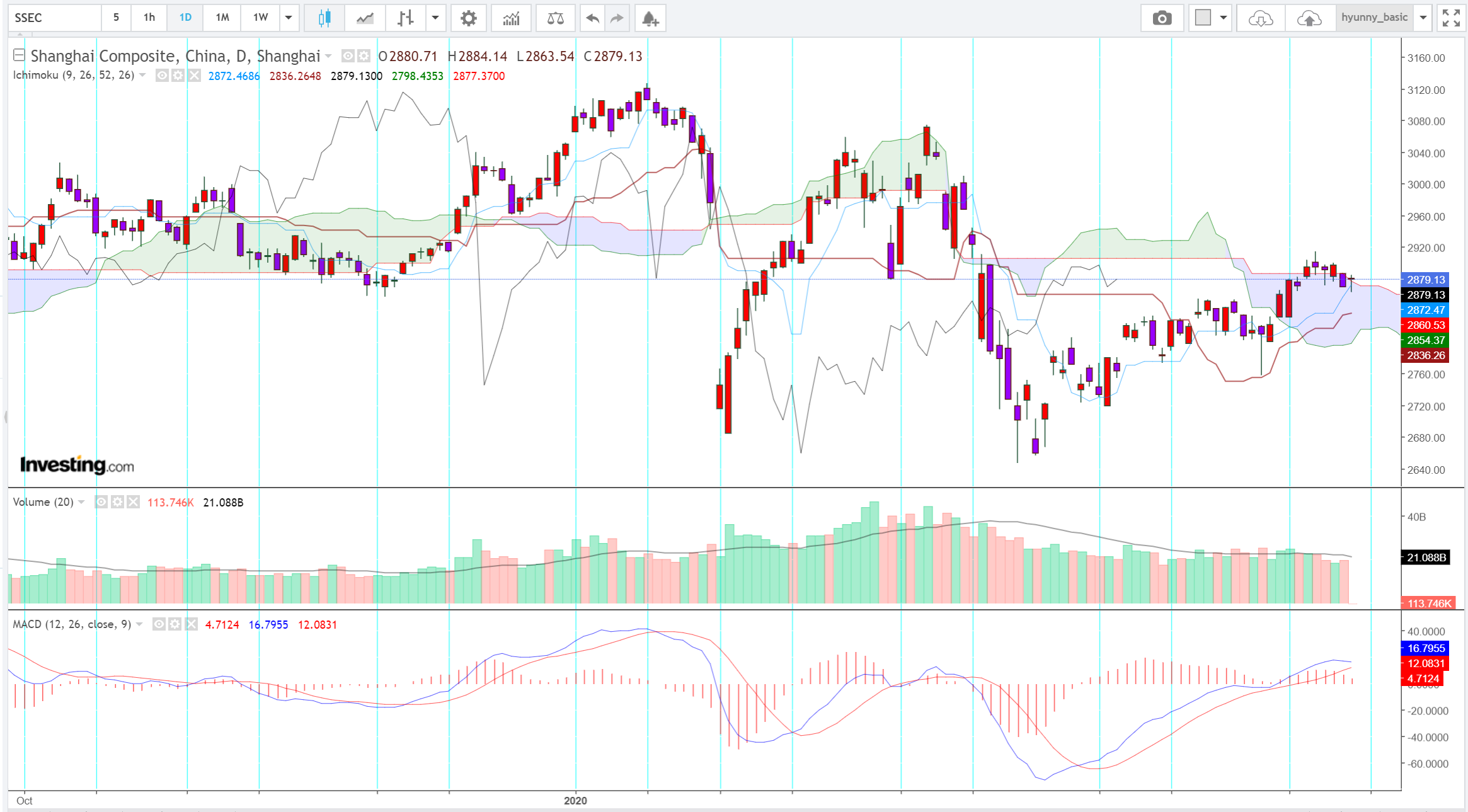Select the 1h timeframe
1468x812 pixels.
coord(149,18)
